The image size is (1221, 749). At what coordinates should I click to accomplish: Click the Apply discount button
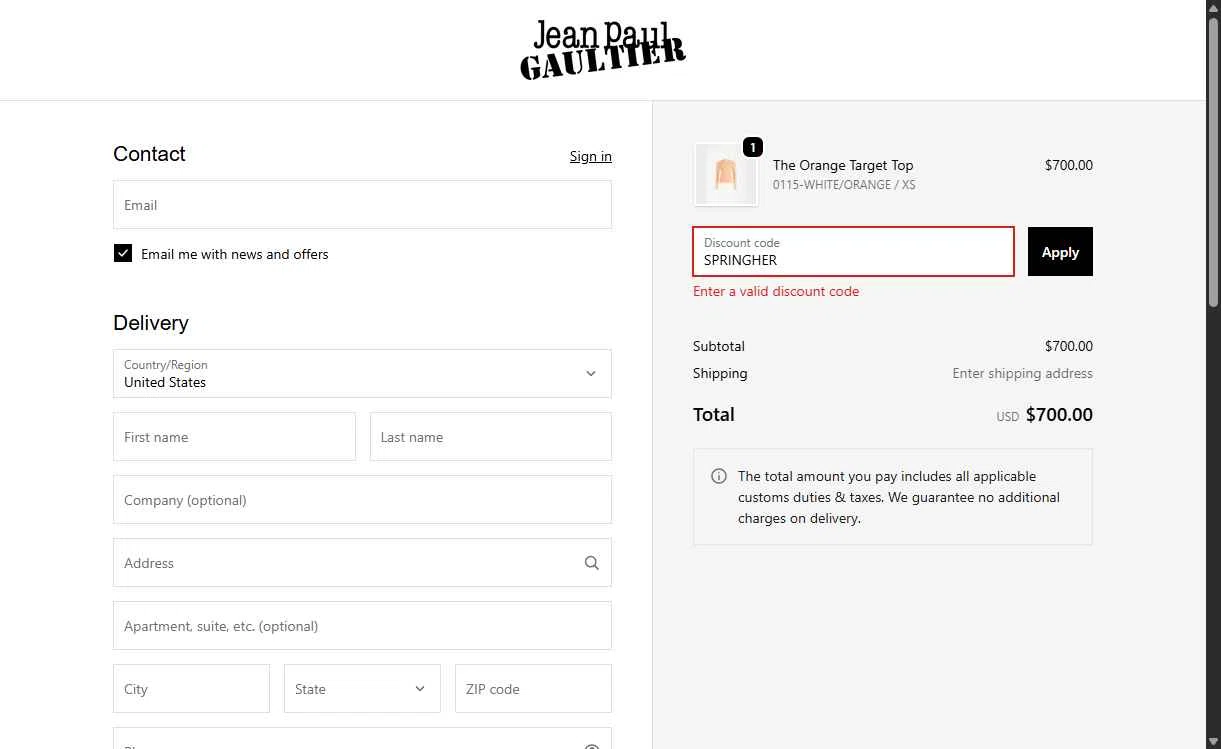click(x=1060, y=252)
